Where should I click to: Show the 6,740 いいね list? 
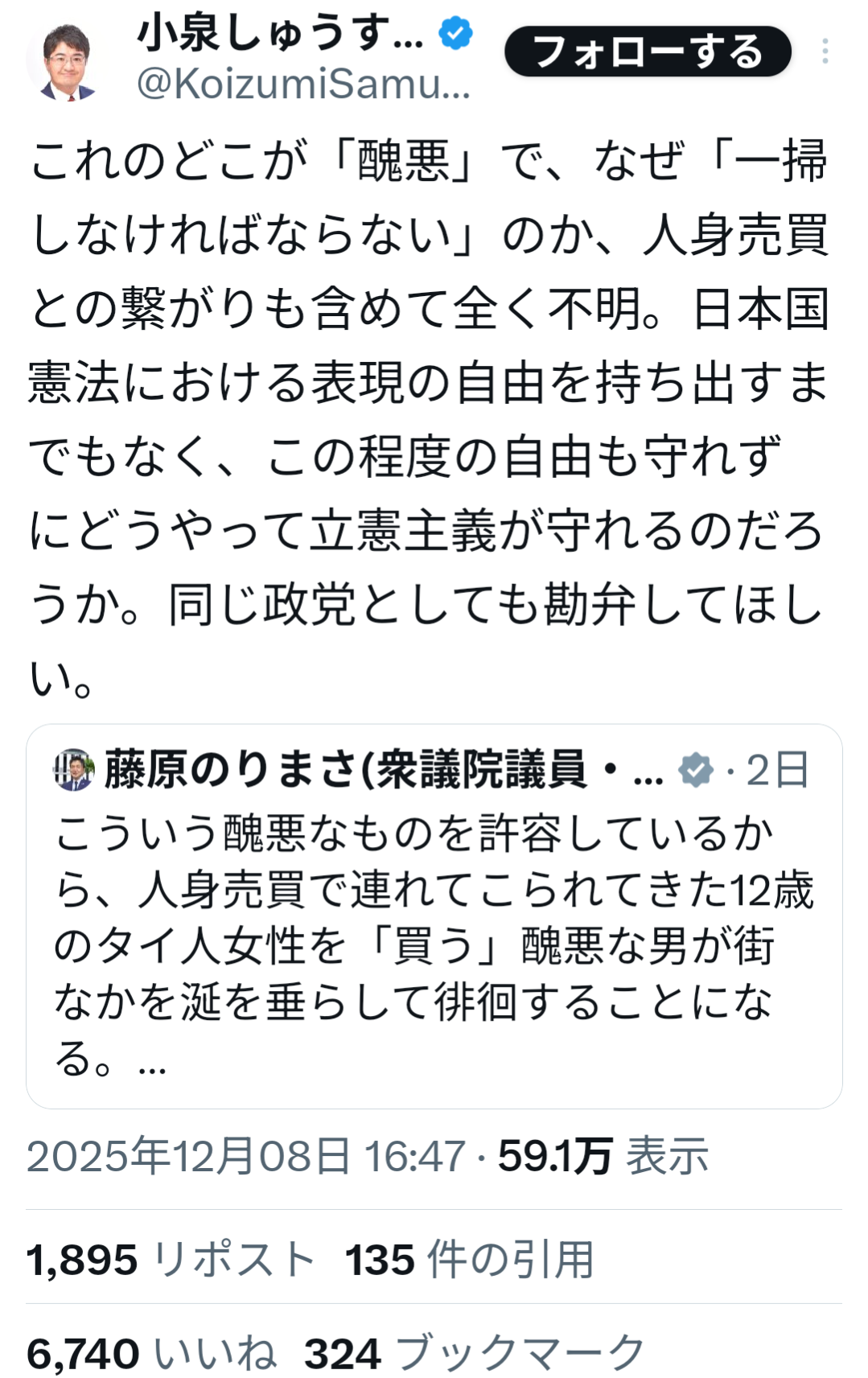click(151, 1353)
